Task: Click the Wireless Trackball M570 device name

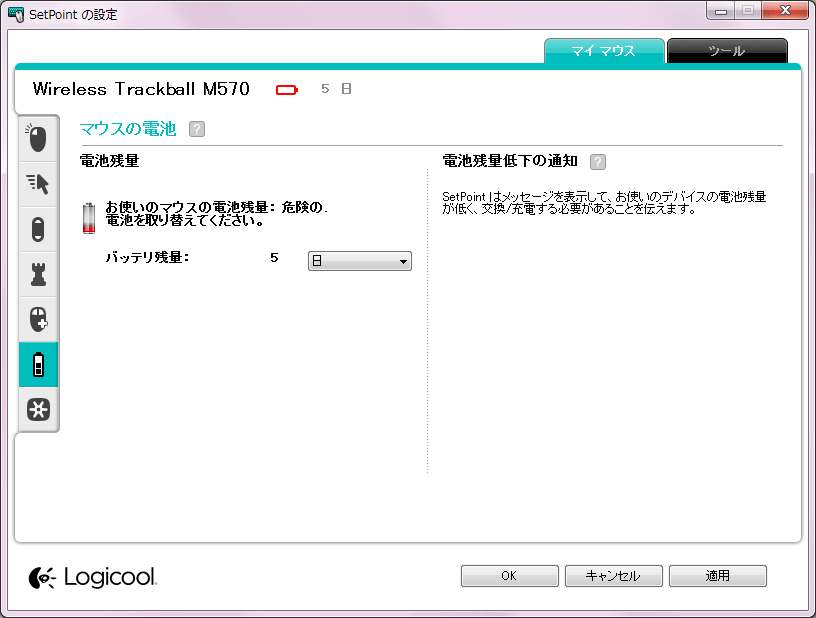Action: pyautogui.click(x=141, y=89)
